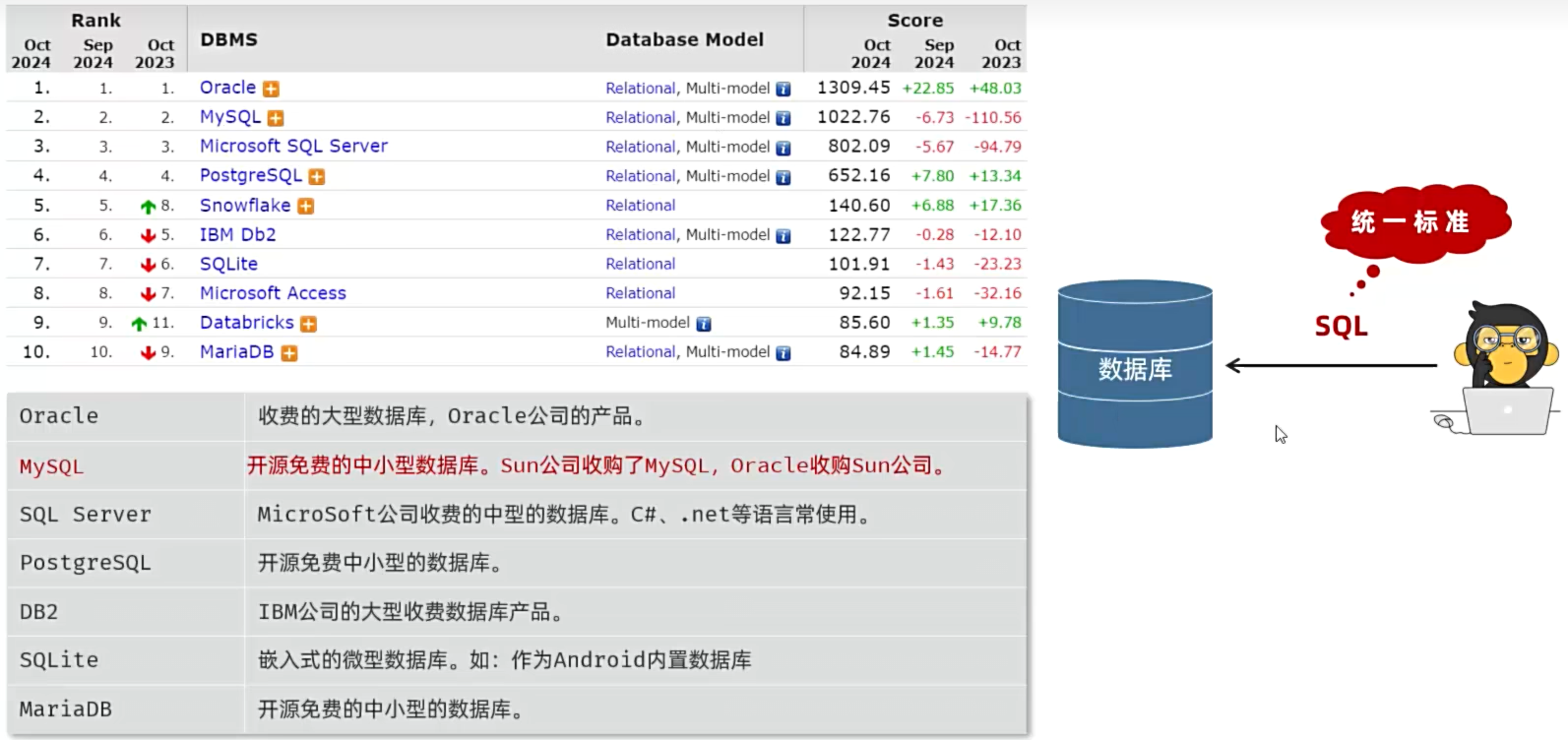The height and width of the screenshot is (740, 1568).
Task: Click the Database Model column header
Action: 684,39
